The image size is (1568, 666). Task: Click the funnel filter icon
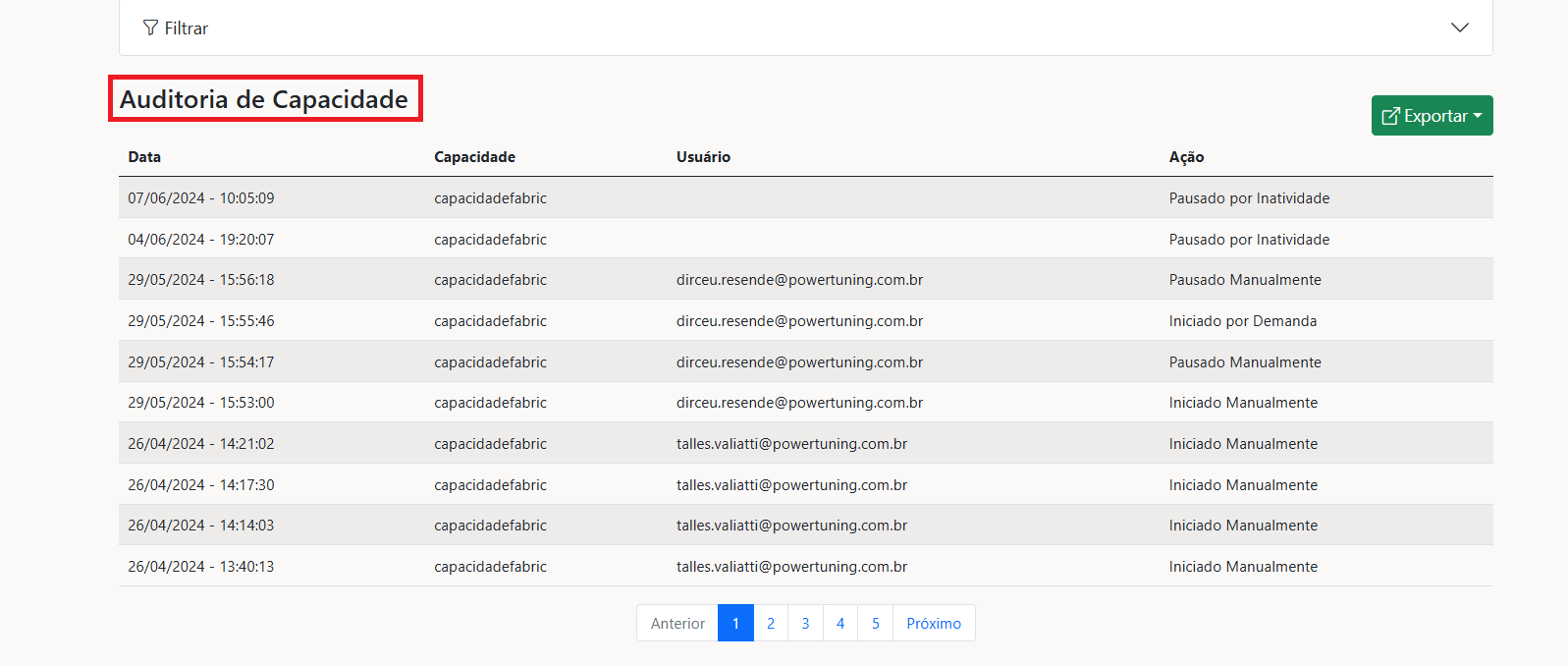coord(150,28)
